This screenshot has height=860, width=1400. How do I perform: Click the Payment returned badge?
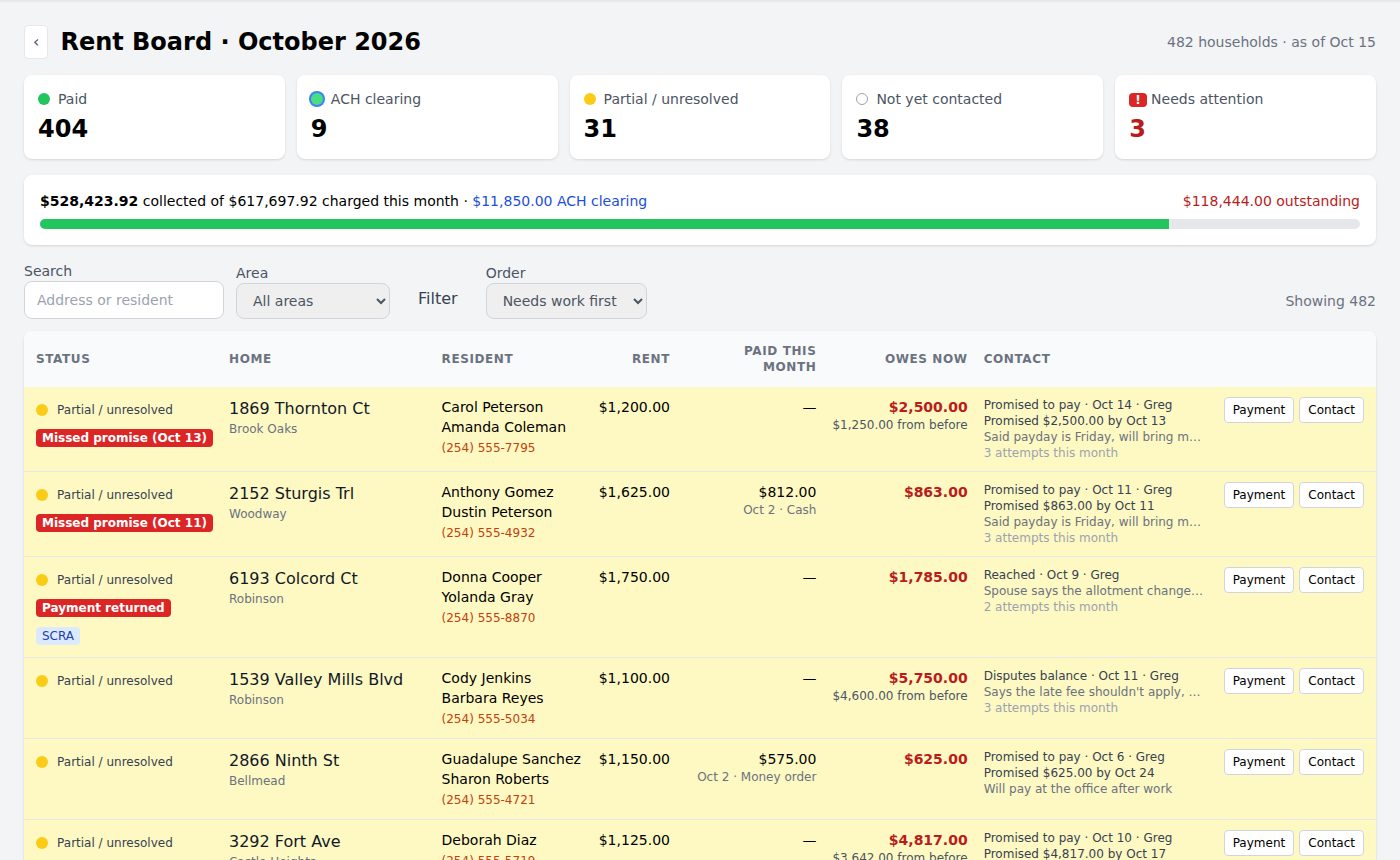point(104,608)
